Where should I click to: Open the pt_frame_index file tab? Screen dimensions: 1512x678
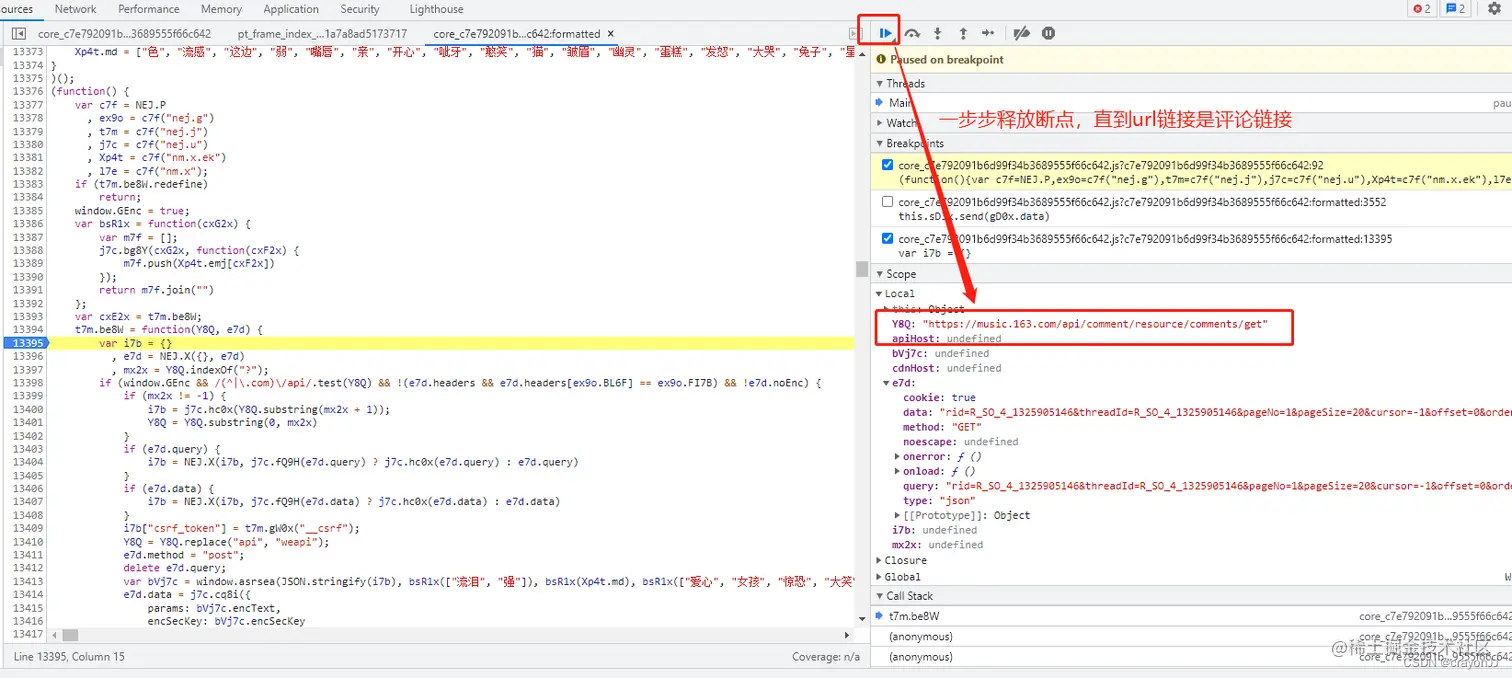tap(322, 33)
